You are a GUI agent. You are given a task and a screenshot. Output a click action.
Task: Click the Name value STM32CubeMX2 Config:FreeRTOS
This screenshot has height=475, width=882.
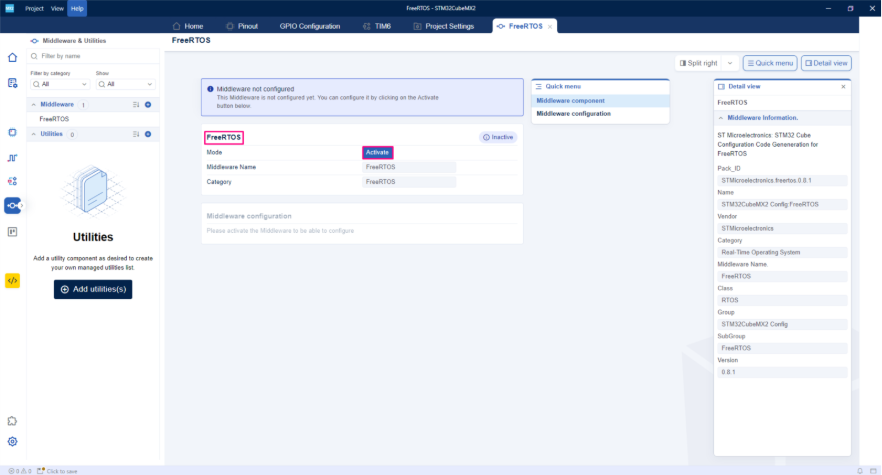click(x=782, y=204)
